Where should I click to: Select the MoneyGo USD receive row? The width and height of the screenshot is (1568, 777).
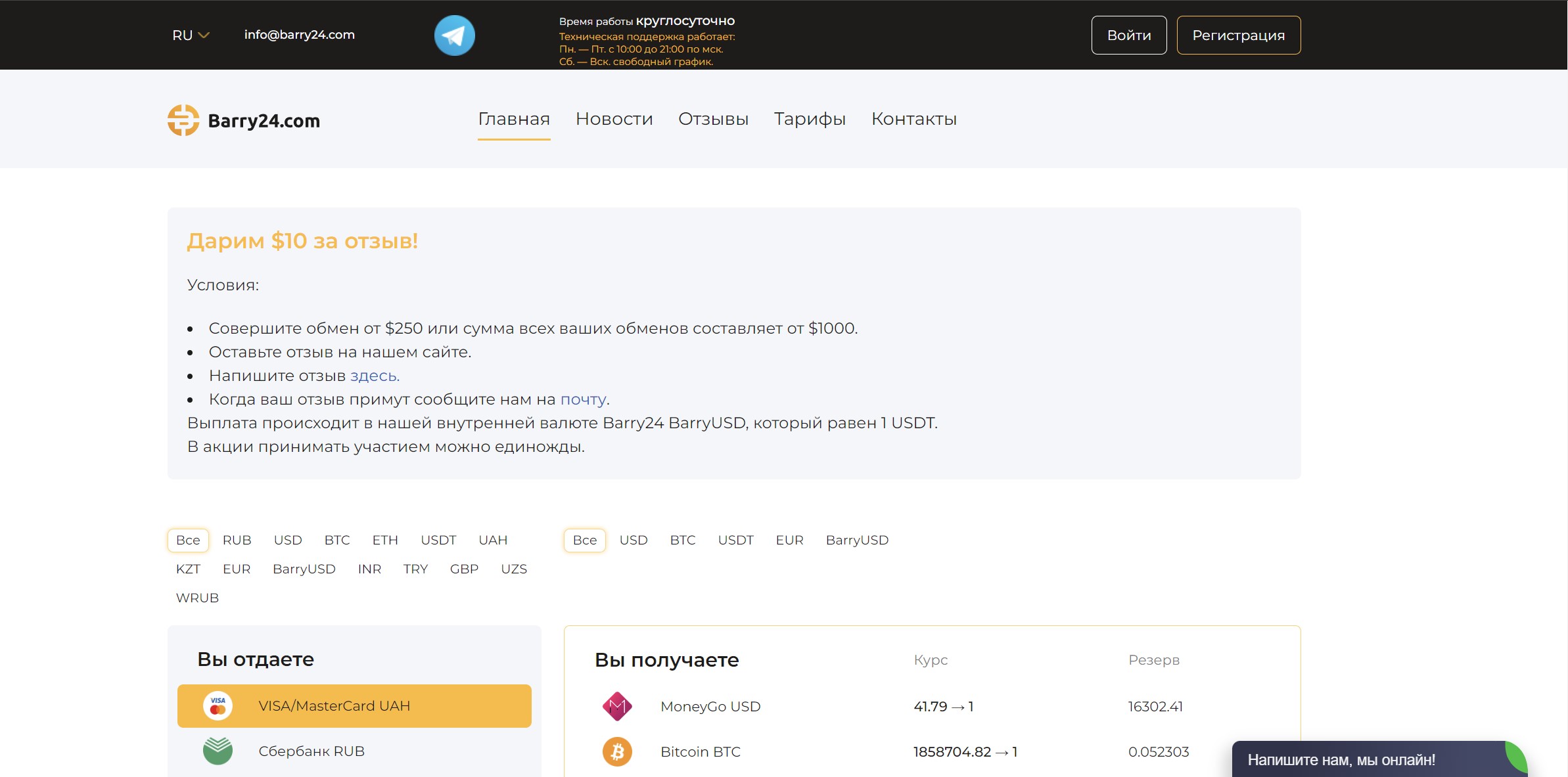(x=932, y=707)
